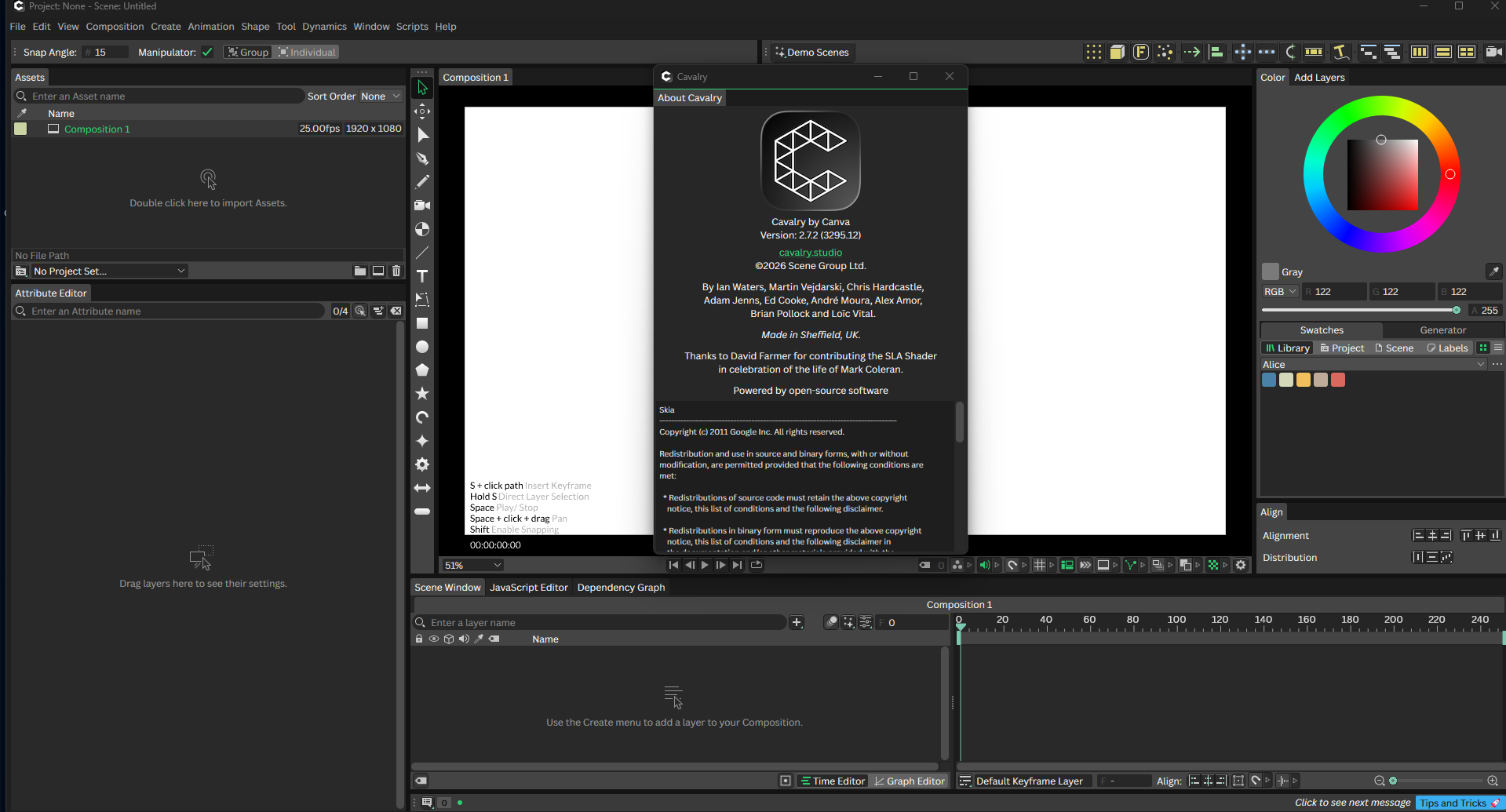Jump to the first frame
The image size is (1506, 812).
[x=673, y=565]
